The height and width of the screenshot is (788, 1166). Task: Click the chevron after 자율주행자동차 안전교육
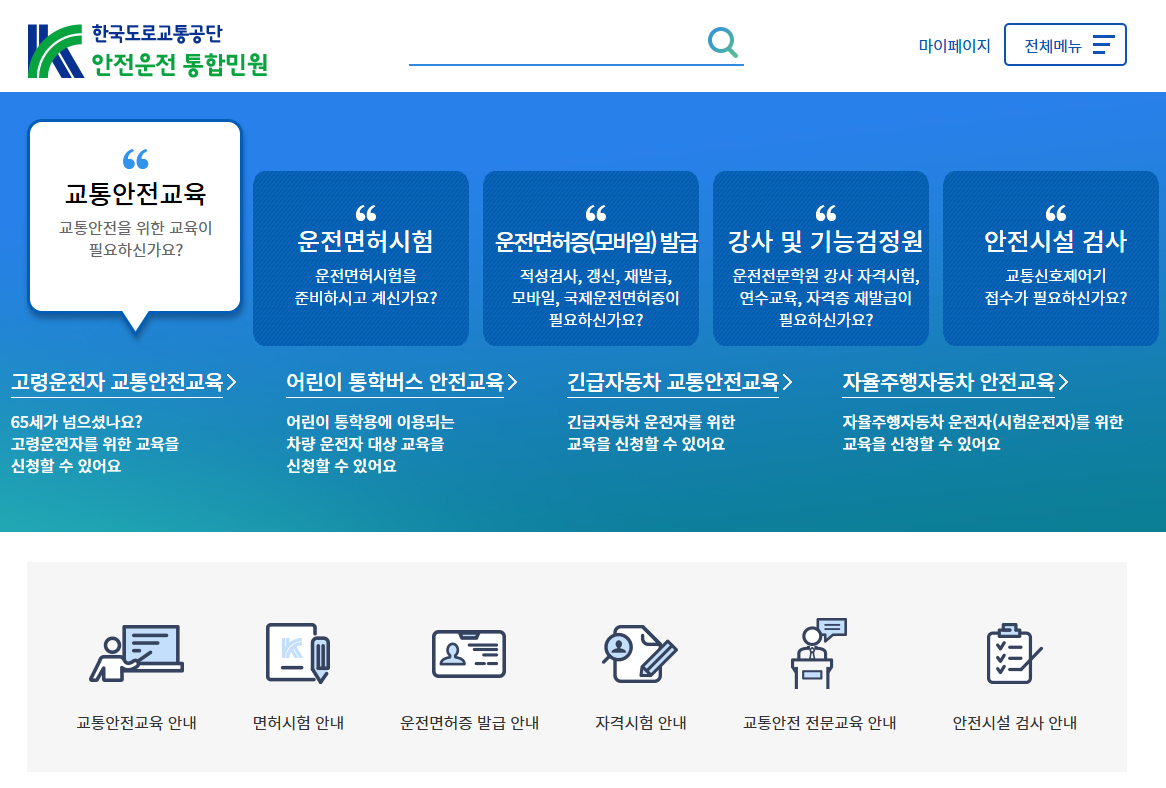coord(1063,382)
